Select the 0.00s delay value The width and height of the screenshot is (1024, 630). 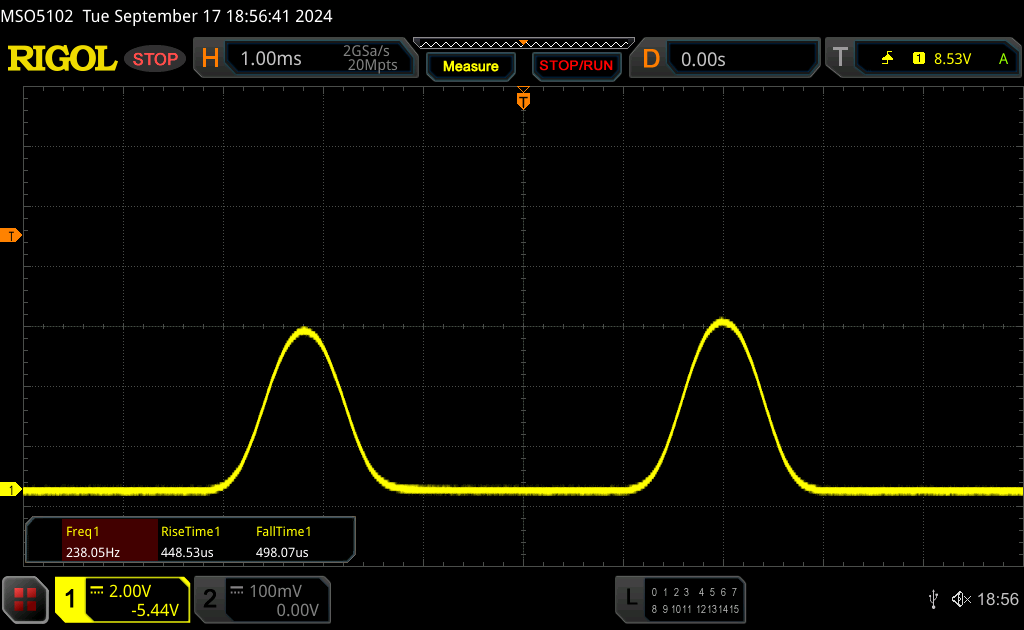click(703, 59)
